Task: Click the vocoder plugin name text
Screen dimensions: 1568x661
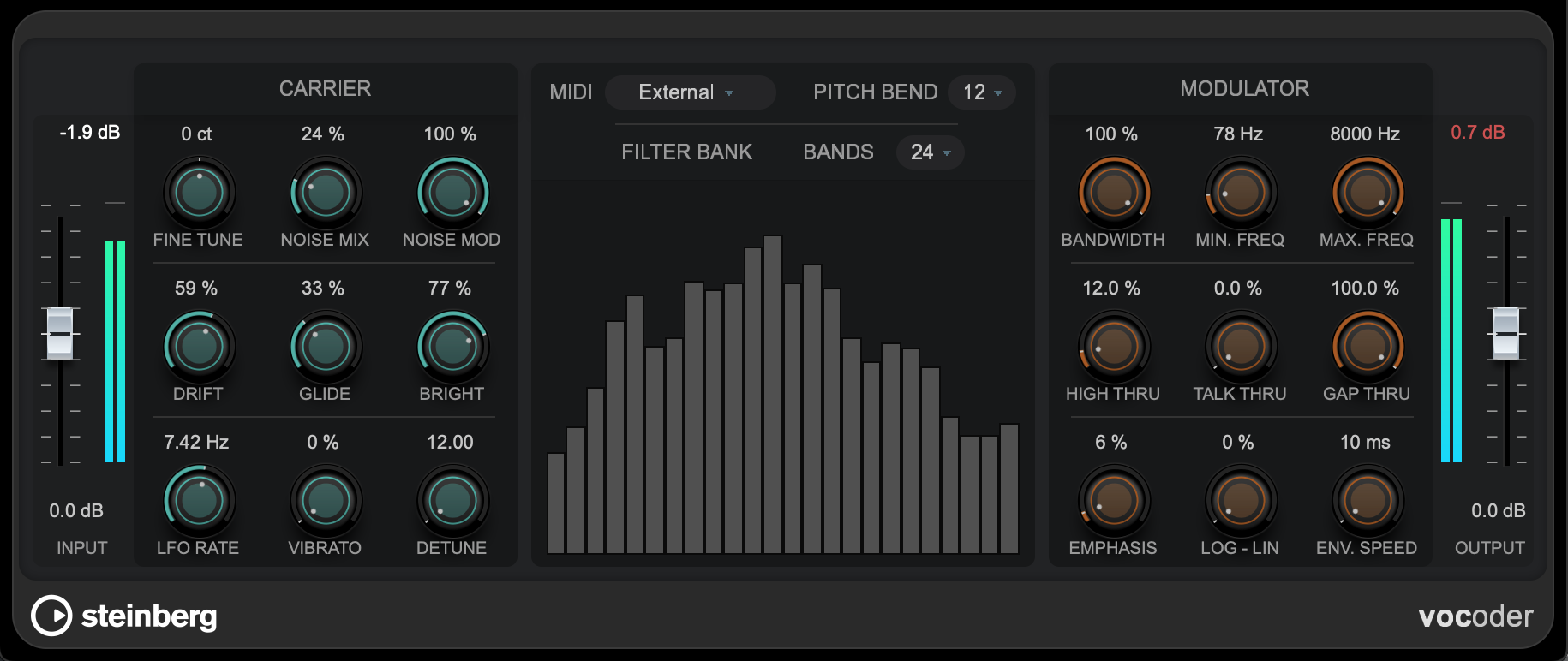Action: (x=1475, y=616)
